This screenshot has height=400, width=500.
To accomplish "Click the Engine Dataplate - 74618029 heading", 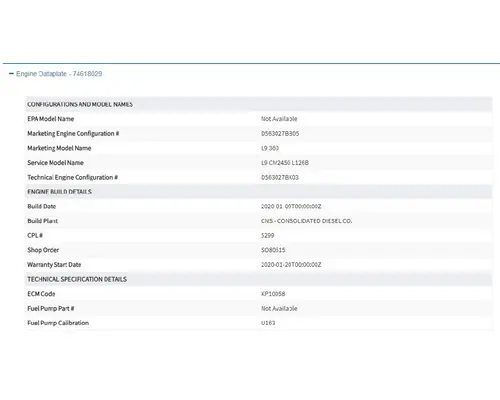I will [x=59, y=74].
